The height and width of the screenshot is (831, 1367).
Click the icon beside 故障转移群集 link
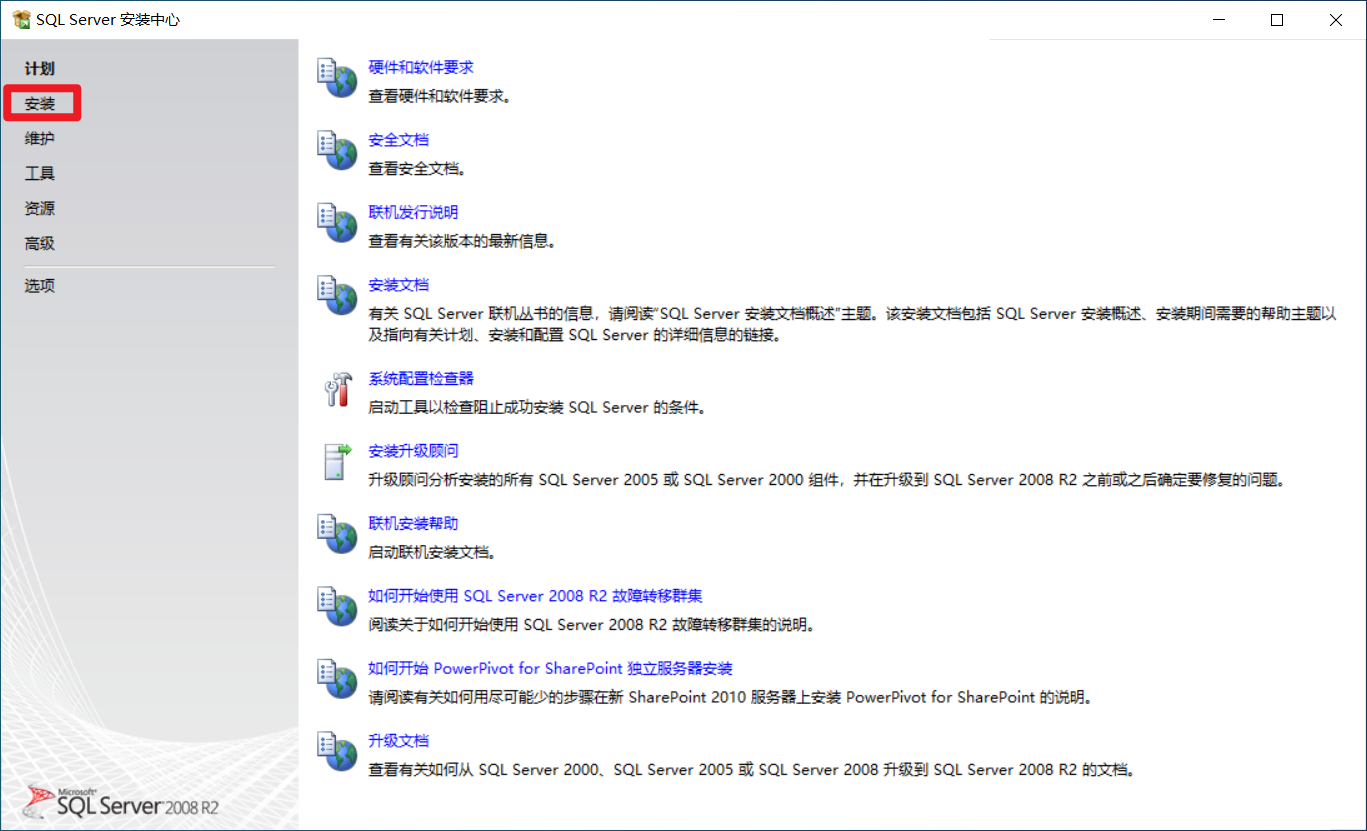click(x=337, y=606)
